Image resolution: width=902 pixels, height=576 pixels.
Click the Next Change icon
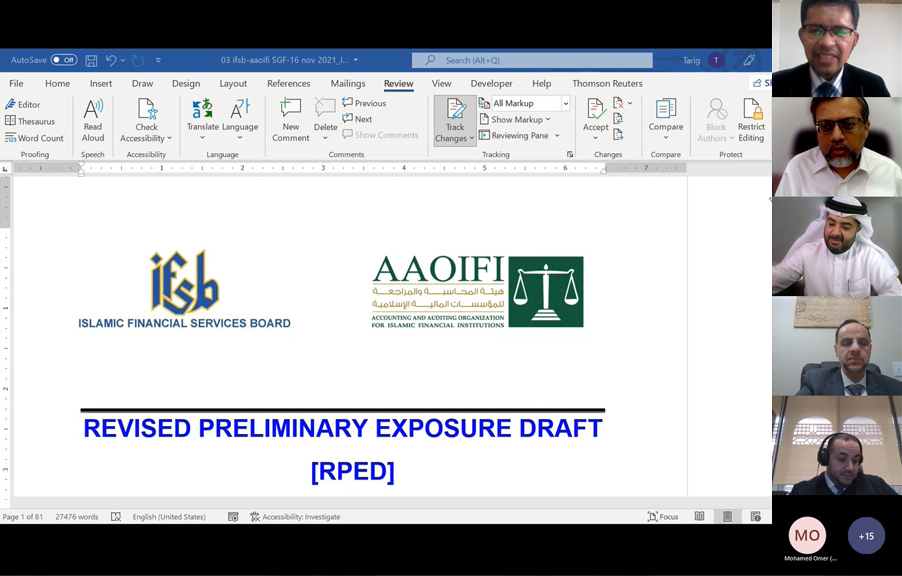point(618,135)
